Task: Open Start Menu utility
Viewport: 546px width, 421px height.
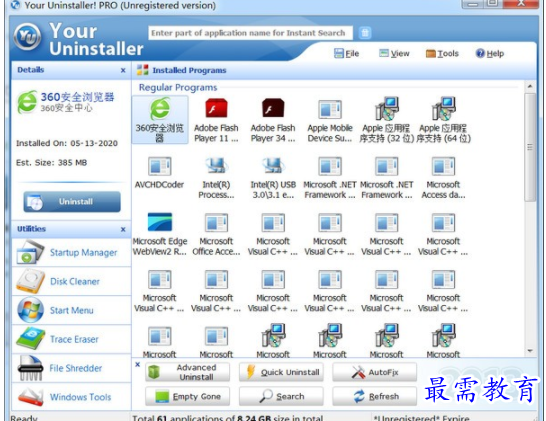Action: [x=71, y=310]
